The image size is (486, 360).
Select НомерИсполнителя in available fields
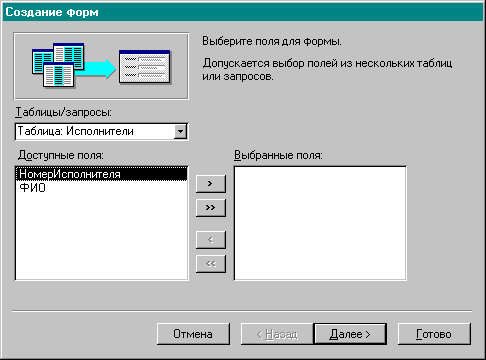tap(101, 174)
